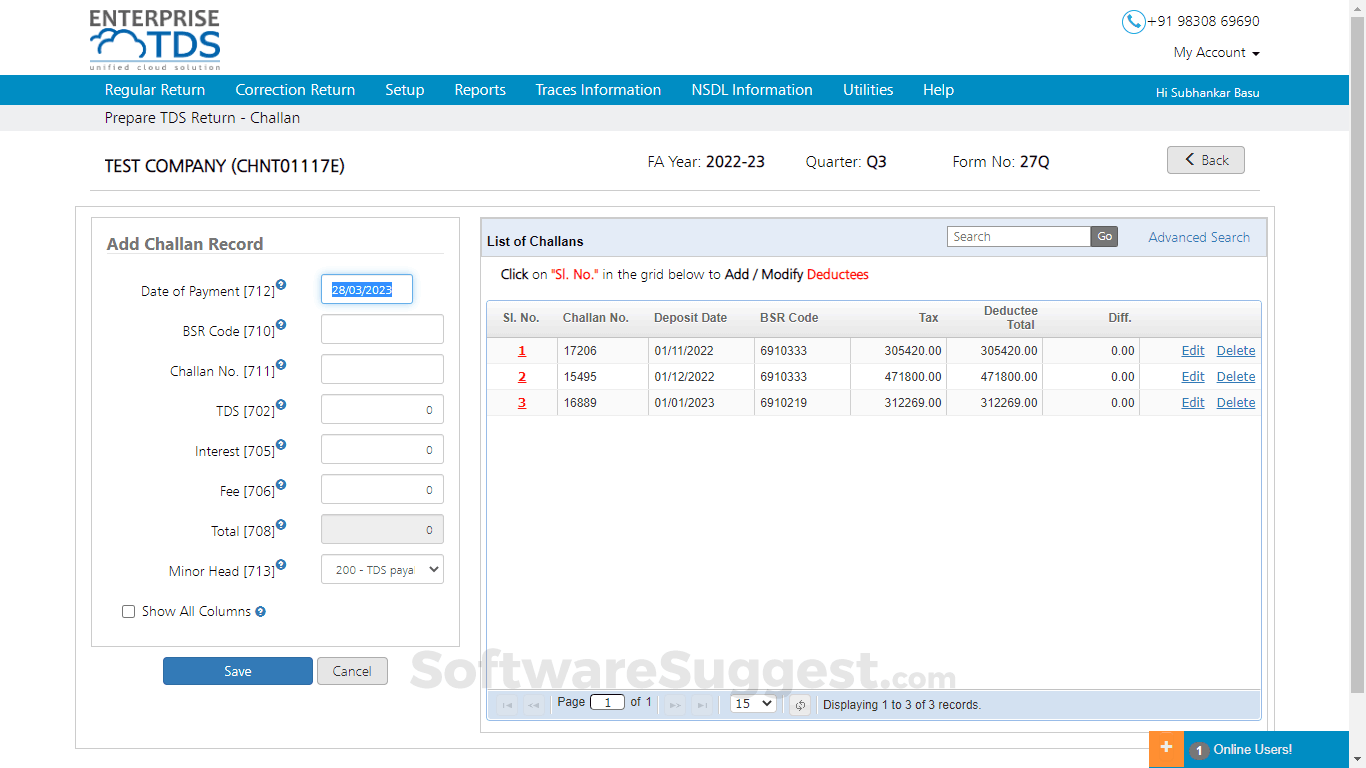Enable the Show All Columns checkbox

128,611
